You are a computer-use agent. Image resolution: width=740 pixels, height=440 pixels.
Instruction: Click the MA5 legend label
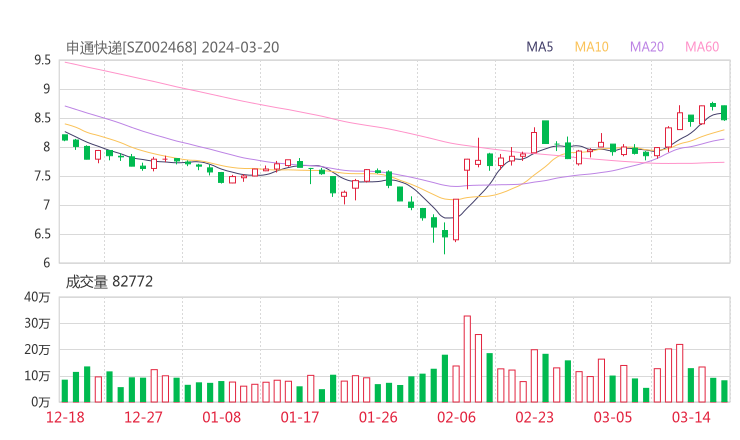tap(539, 47)
